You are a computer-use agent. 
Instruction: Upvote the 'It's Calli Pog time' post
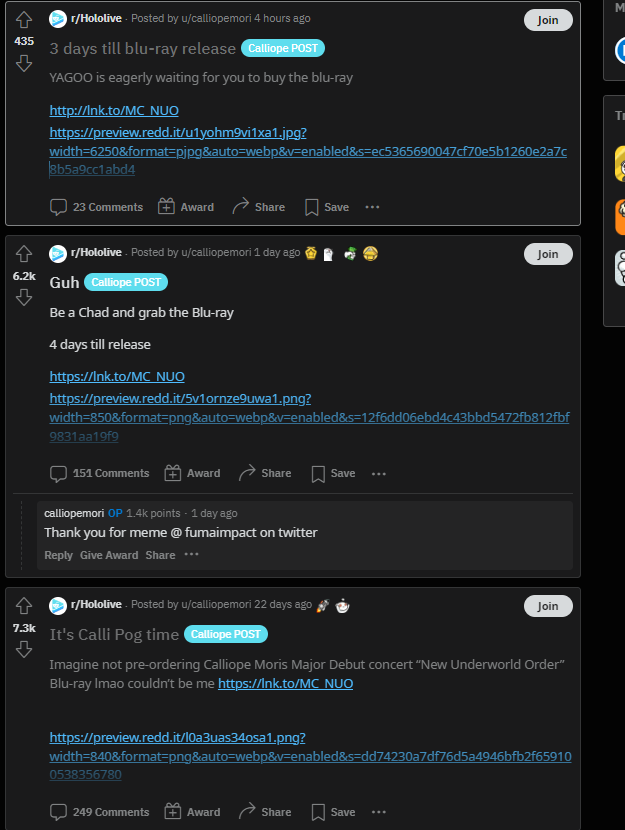[x=24, y=606]
